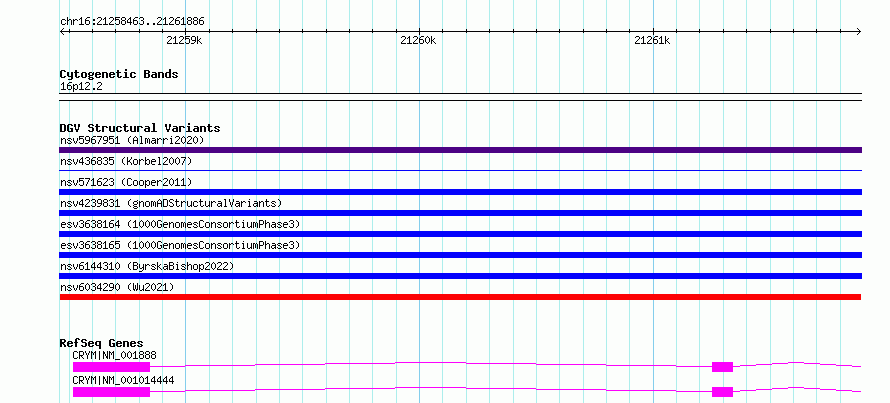Viewport: 890px width, 403px height.
Task: Click the small exon of CRYM|NM_001888
Action: (x=723, y=367)
